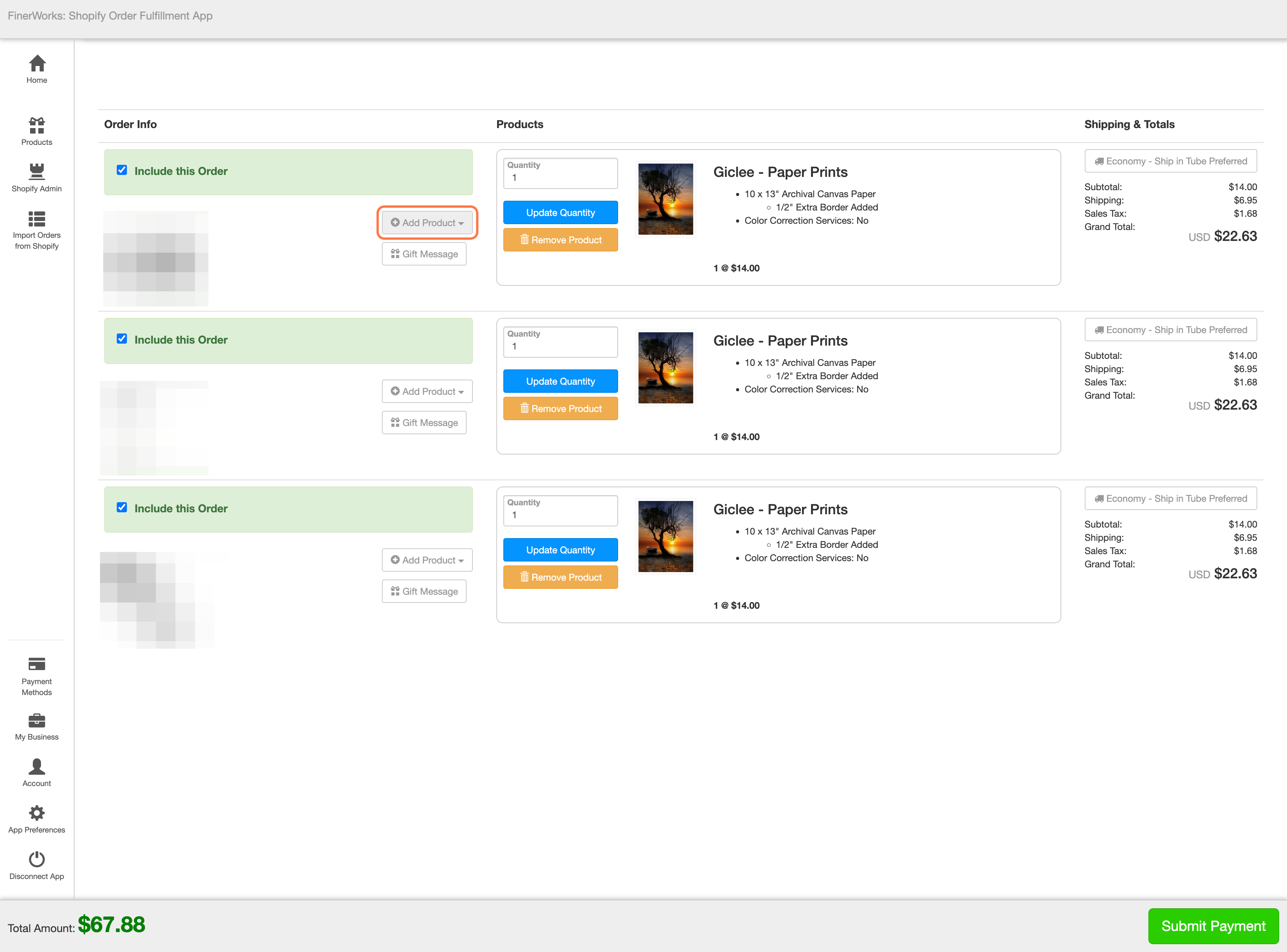Screen dimensions: 1287x952
Task: Open My Business briefcase icon
Action: [37, 720]
